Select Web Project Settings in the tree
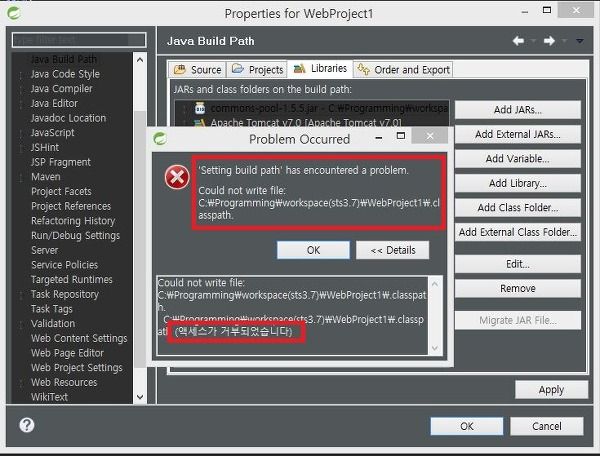The height and width of the screenshot is (456, 600). coord(77,367)
